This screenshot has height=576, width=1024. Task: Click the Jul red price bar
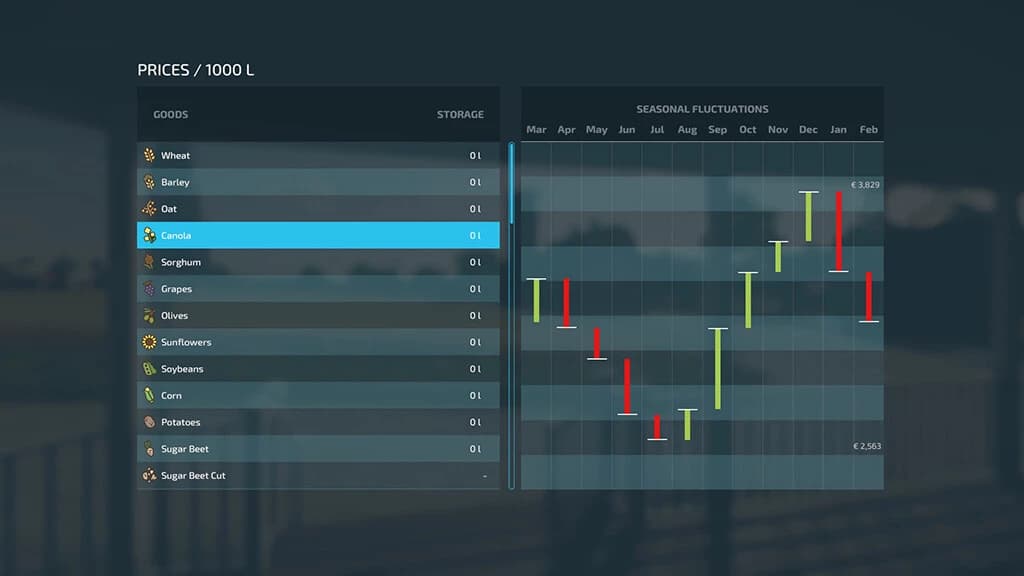pyautogui.click(x=657, y=427)
